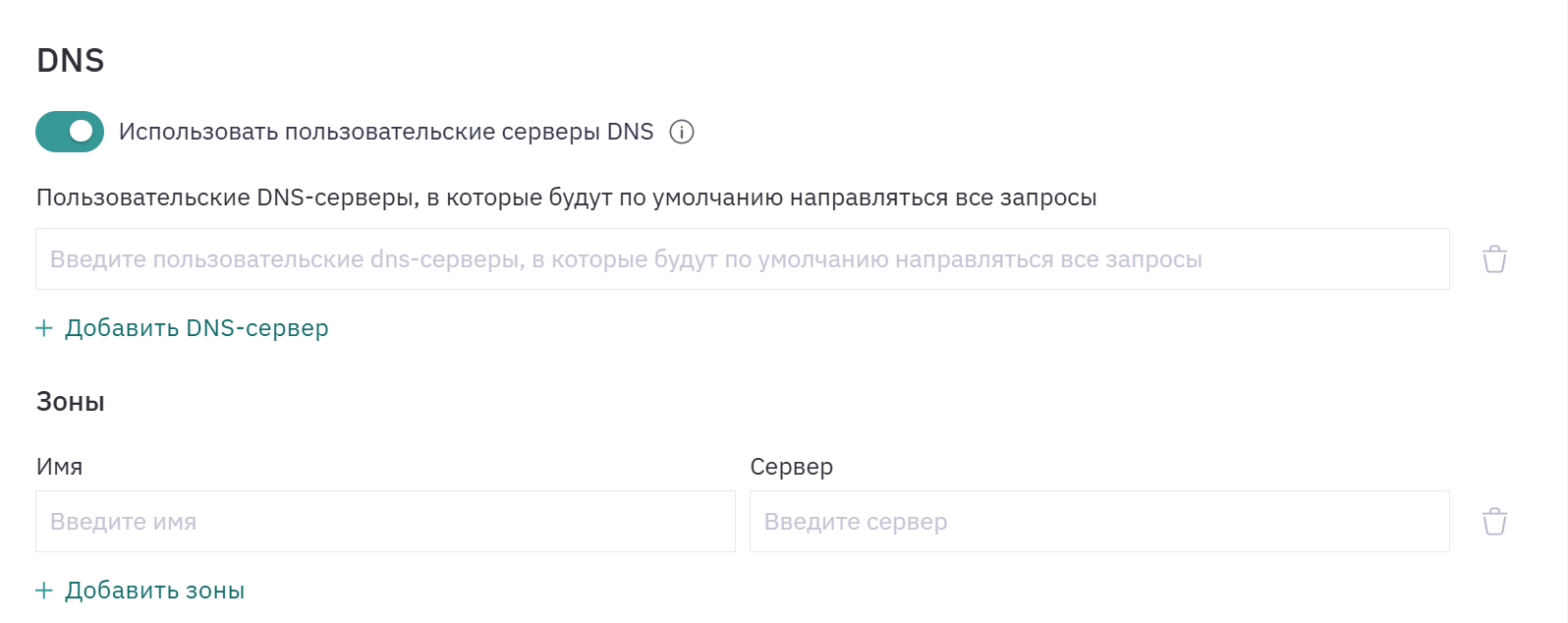Screen dimensions: 1568x623
Task: Remove the zone row using its trash icon
Action: pos(1494,522)
